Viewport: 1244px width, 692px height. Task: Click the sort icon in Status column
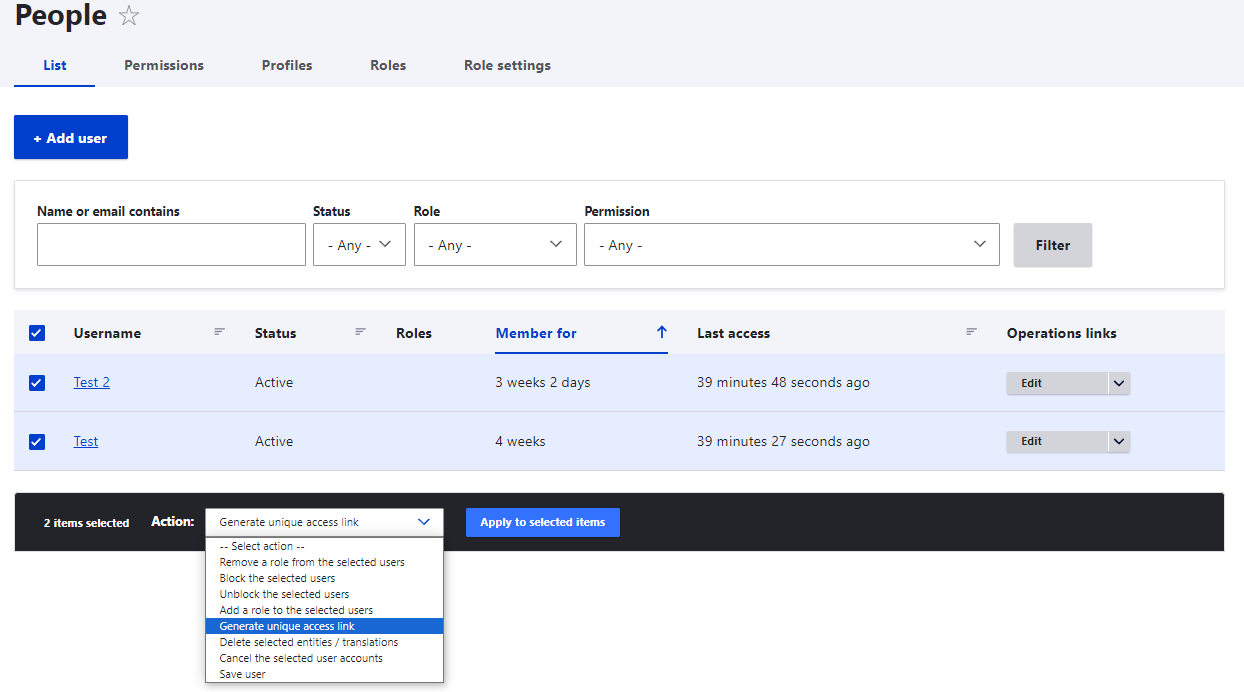click(x=360, y=332)
